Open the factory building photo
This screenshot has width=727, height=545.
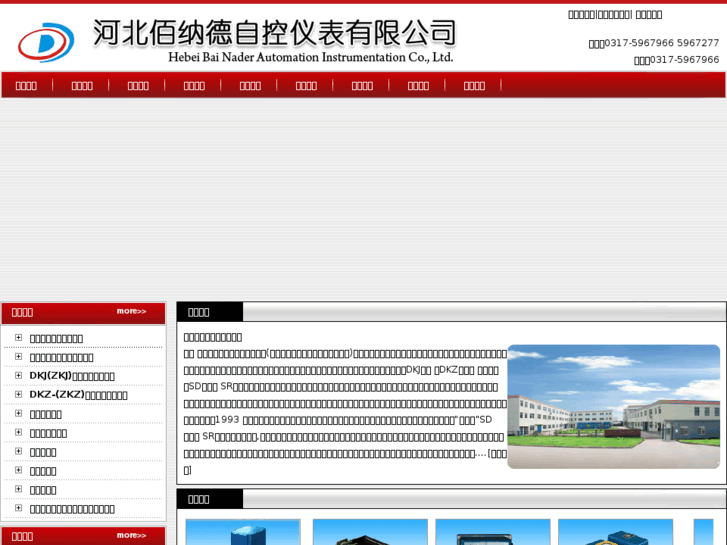click(x=613, y=406)
